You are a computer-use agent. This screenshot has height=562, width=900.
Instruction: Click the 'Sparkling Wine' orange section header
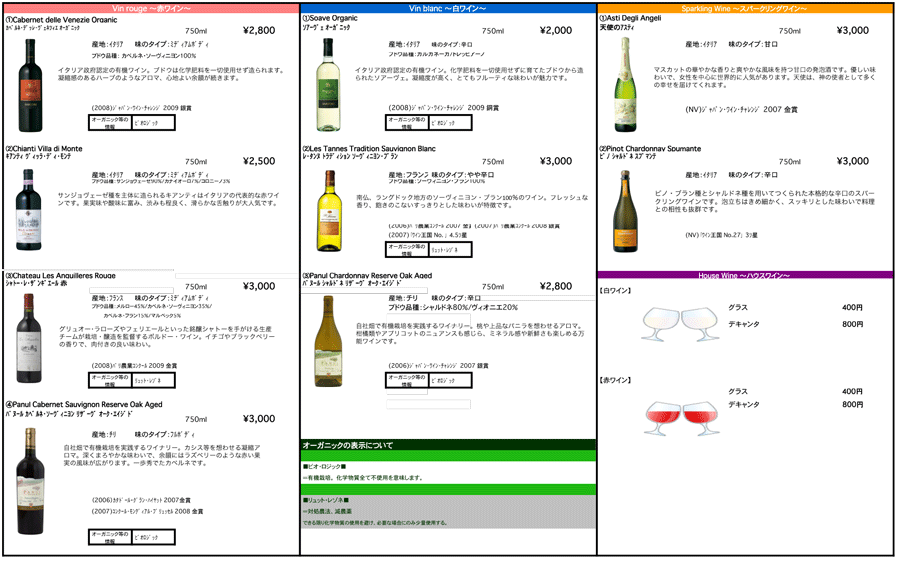pos(744,9)
